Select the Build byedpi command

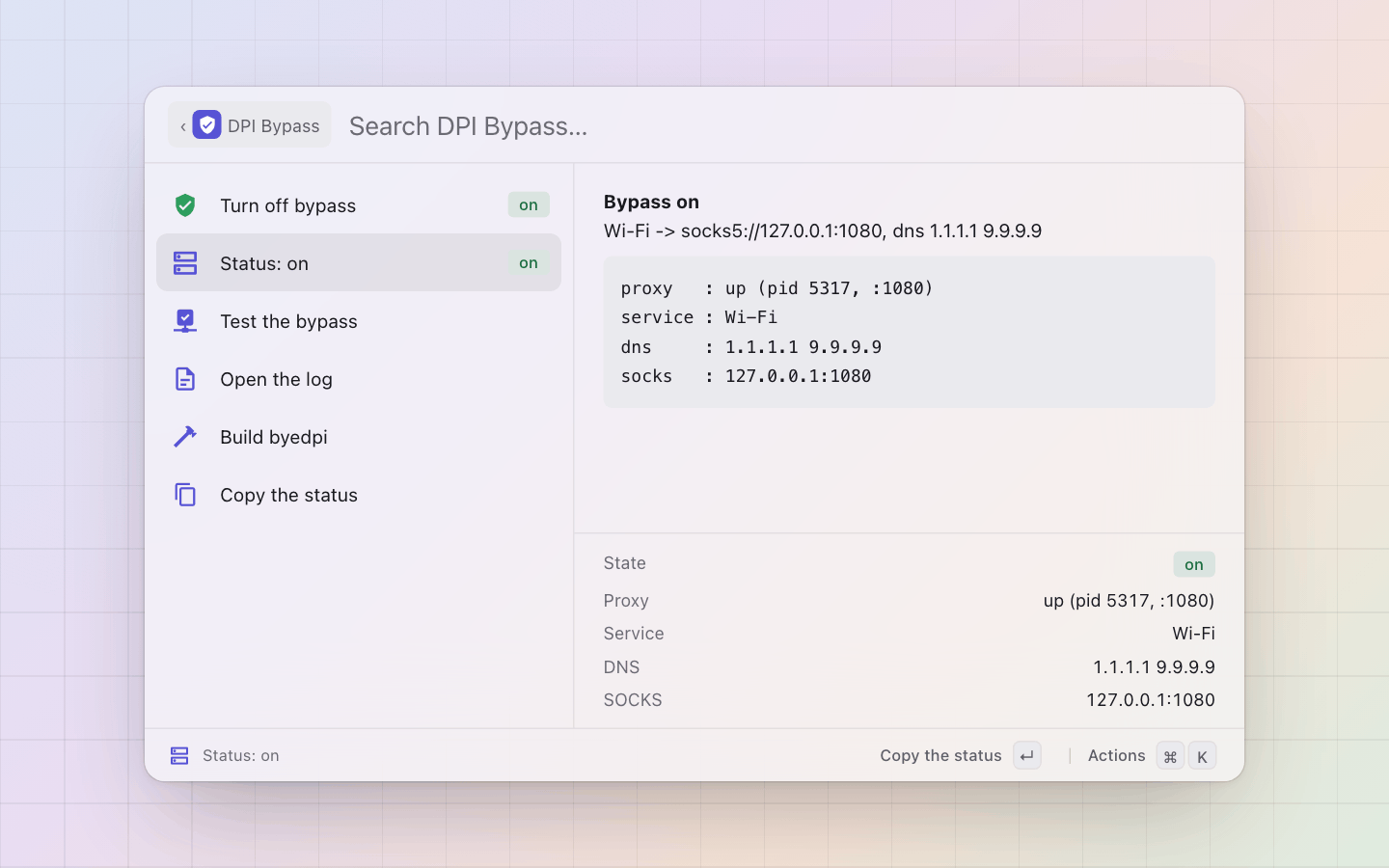pyautogui.click(x=359, y=436)
